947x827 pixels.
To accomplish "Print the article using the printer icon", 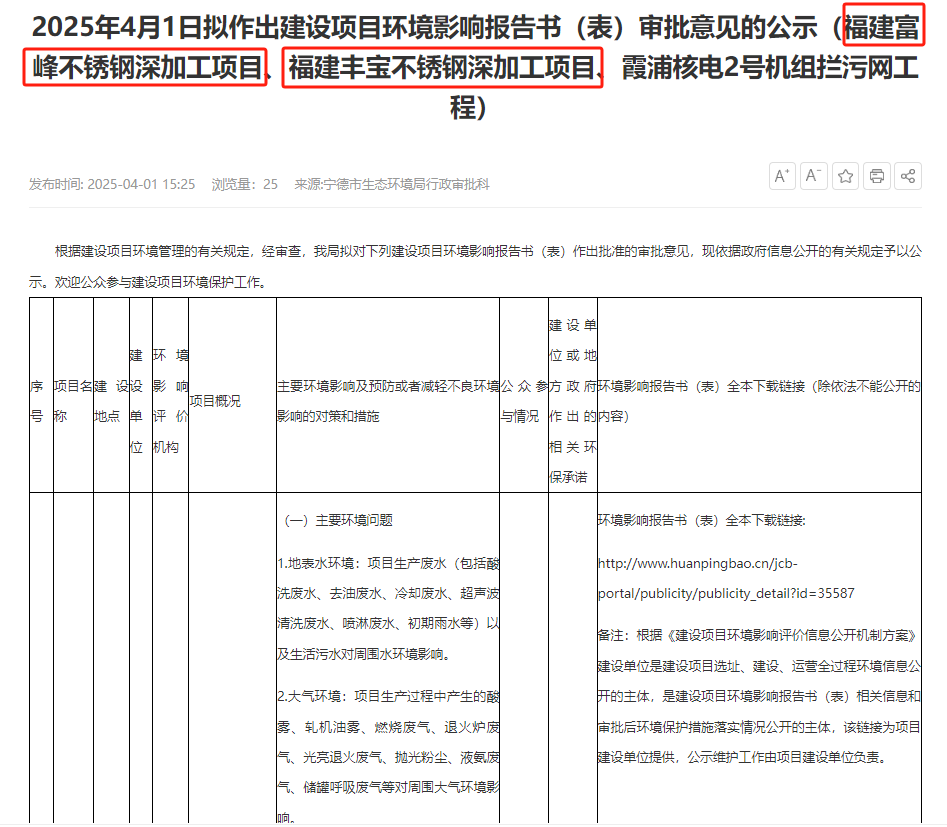I will pyautogui.click(x=877, y=176).
